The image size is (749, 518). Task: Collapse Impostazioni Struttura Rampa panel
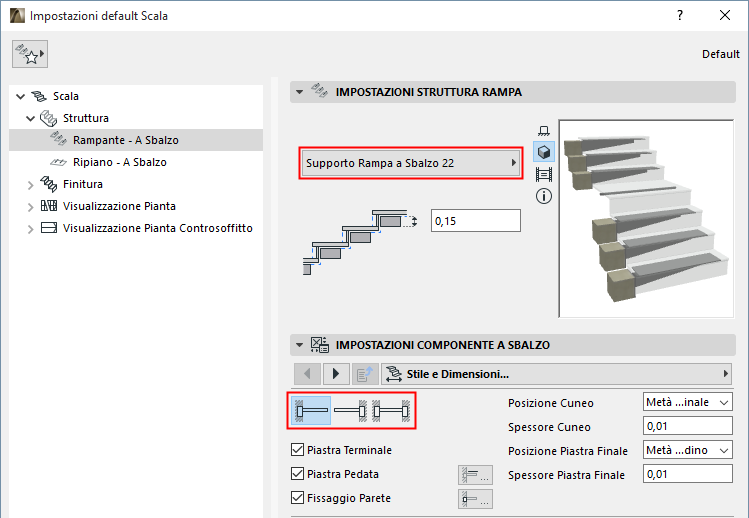[x=300, y=92]
